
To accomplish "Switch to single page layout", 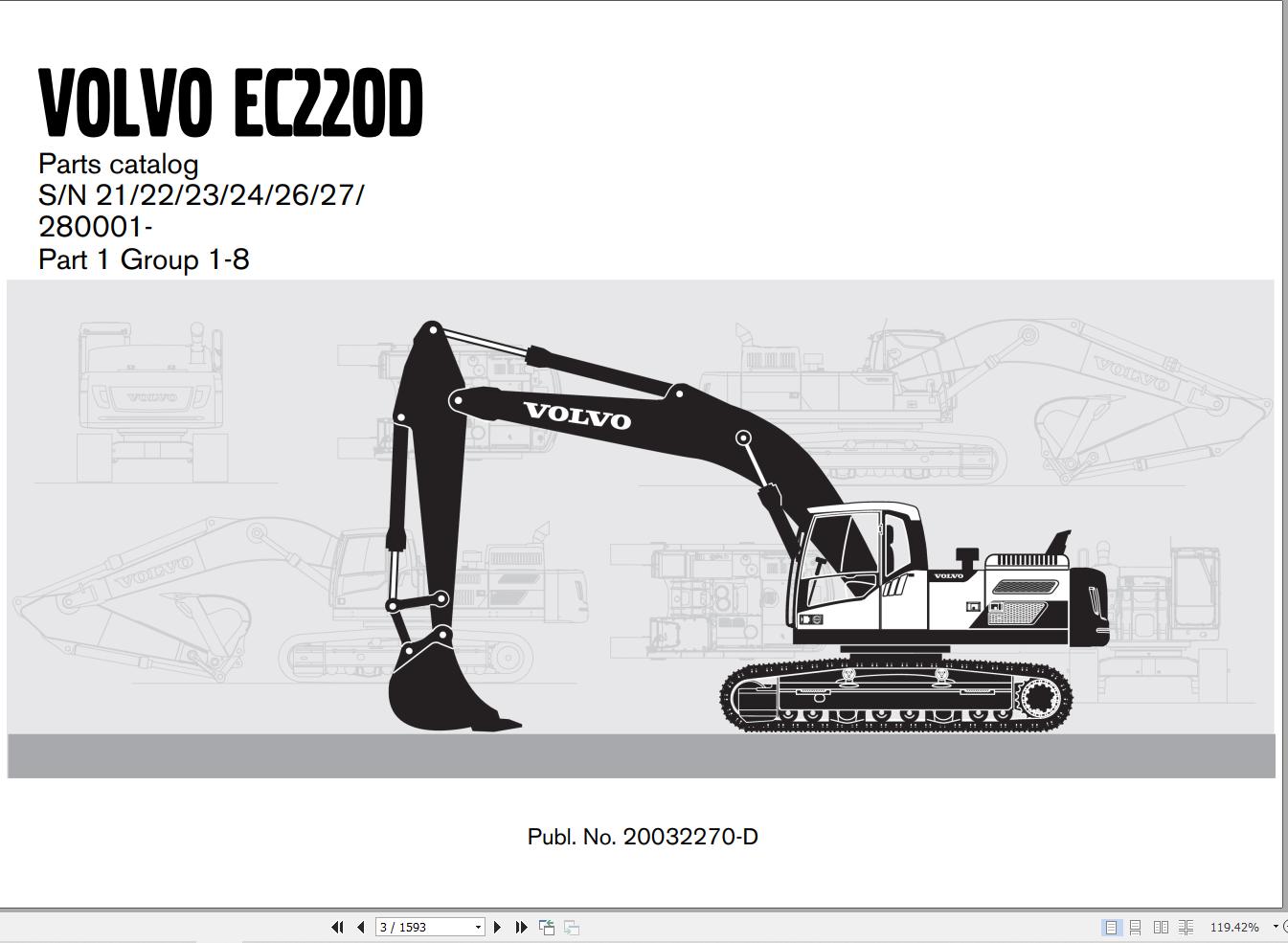I will tap(1111, 927).
